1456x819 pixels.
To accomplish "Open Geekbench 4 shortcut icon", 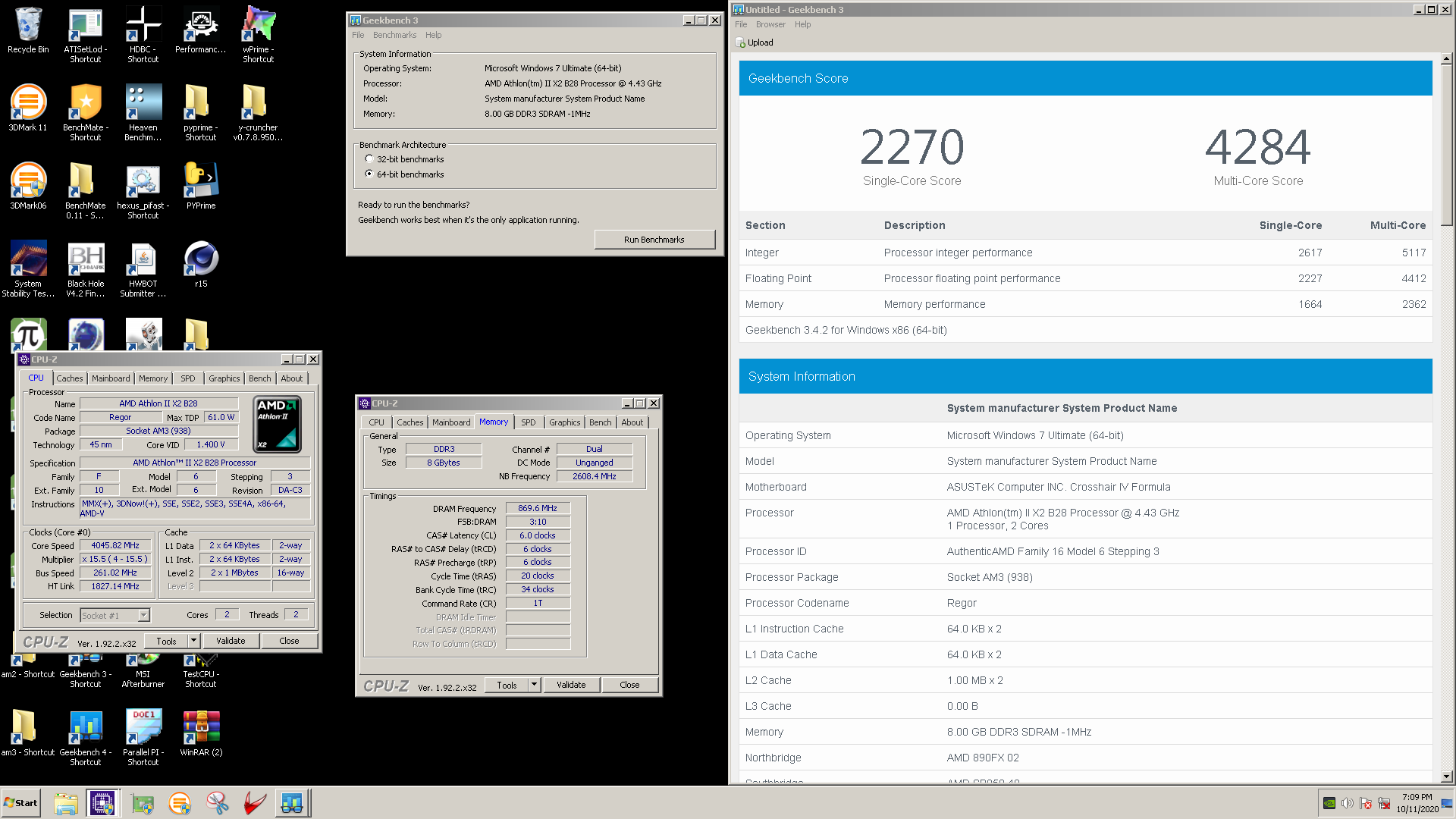I will (x=85, y=737).
